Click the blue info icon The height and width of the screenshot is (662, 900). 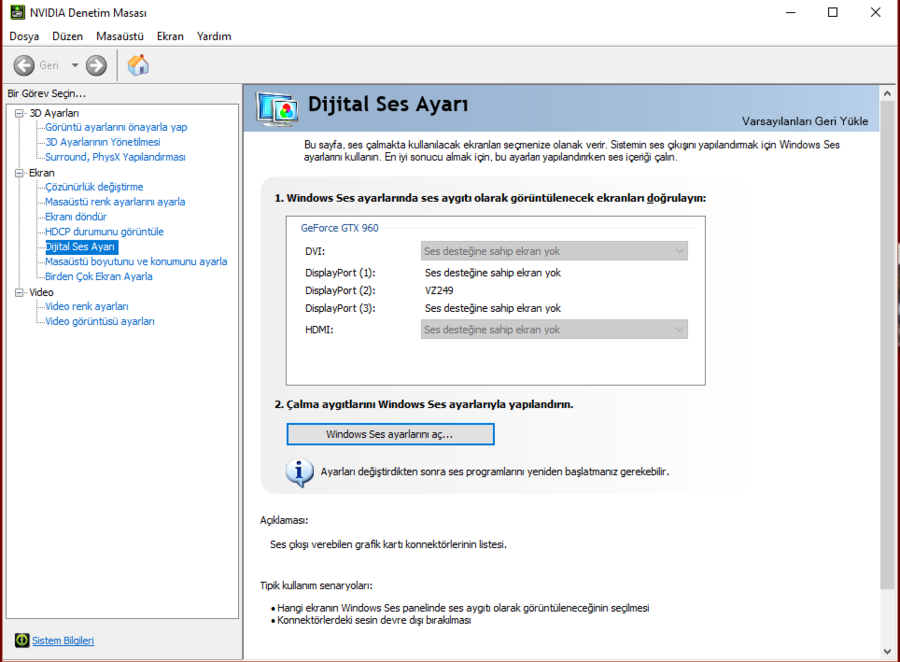(x=299, y=471)
